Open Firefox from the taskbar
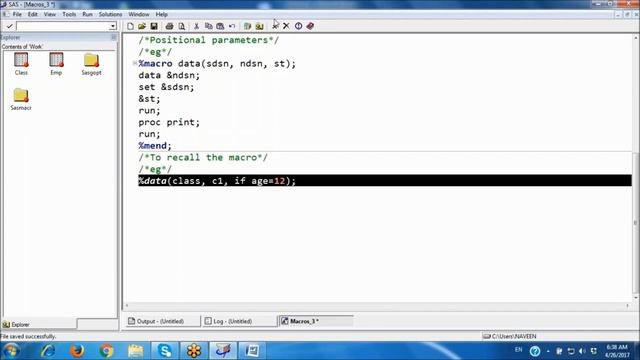640x360 pixels. (77, 351)
